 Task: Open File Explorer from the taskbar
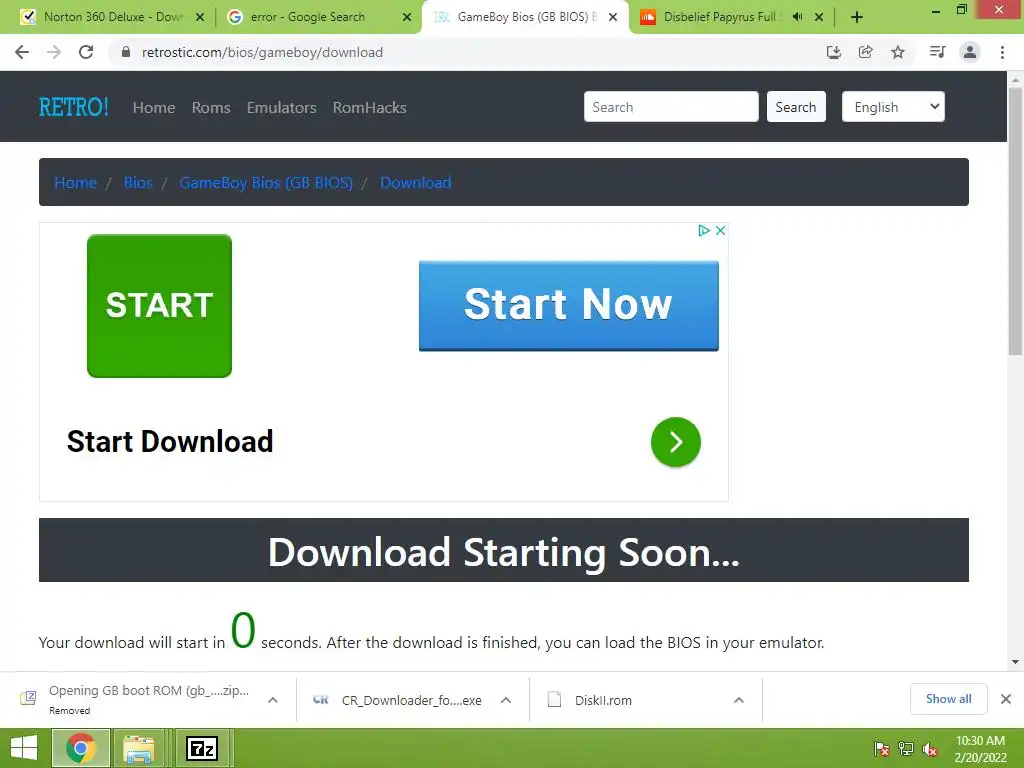[139, 748]
